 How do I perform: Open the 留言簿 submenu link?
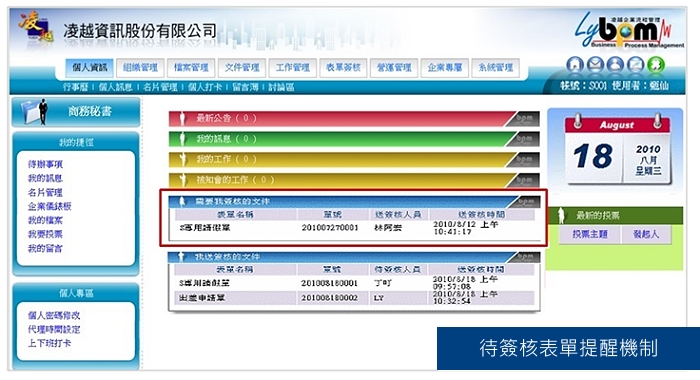[245, 87]
